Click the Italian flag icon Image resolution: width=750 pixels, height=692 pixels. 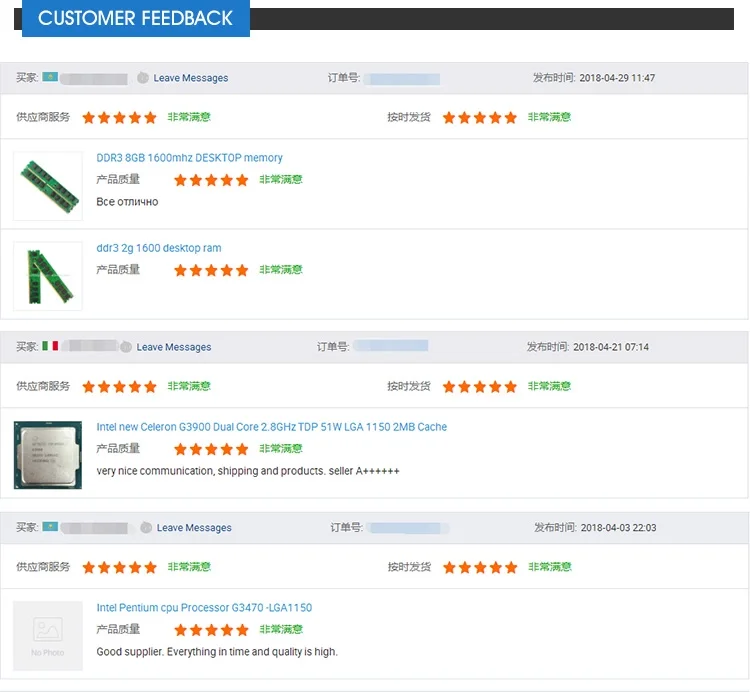coord(50,346)
